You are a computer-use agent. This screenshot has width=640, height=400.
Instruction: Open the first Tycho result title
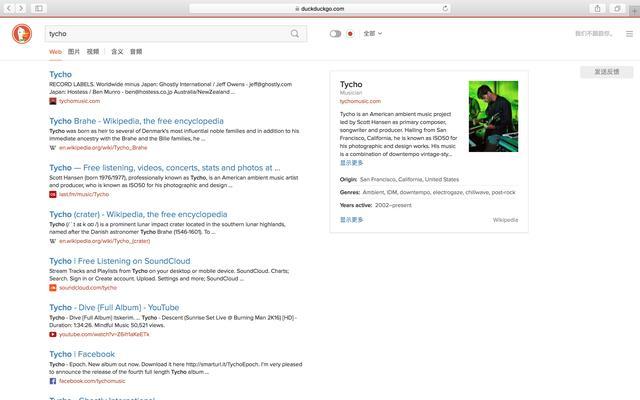[60, 74]
